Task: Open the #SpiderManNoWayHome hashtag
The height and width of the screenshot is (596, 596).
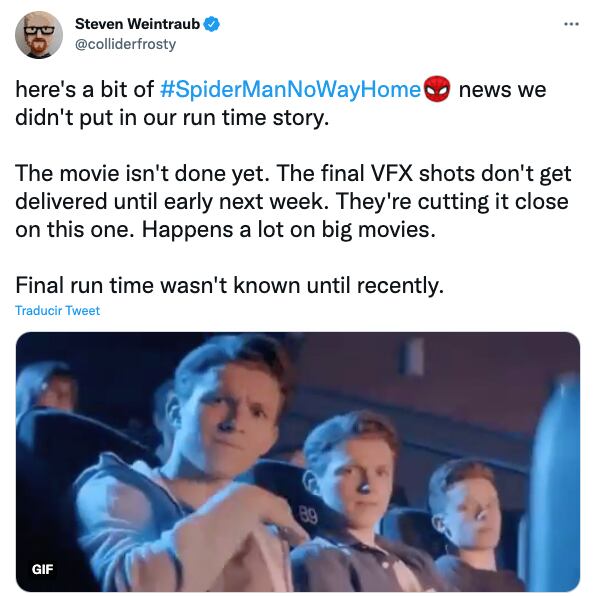Action: 290,90
